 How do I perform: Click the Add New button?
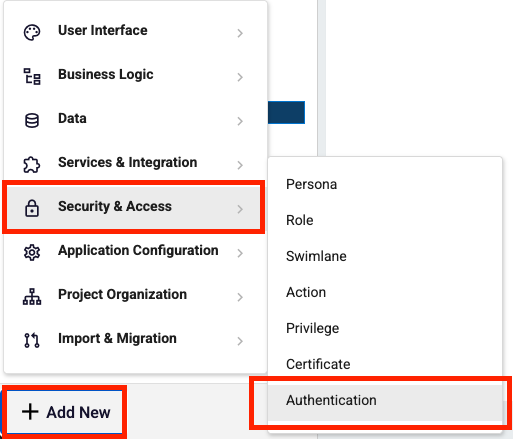[x=65, y=412]
